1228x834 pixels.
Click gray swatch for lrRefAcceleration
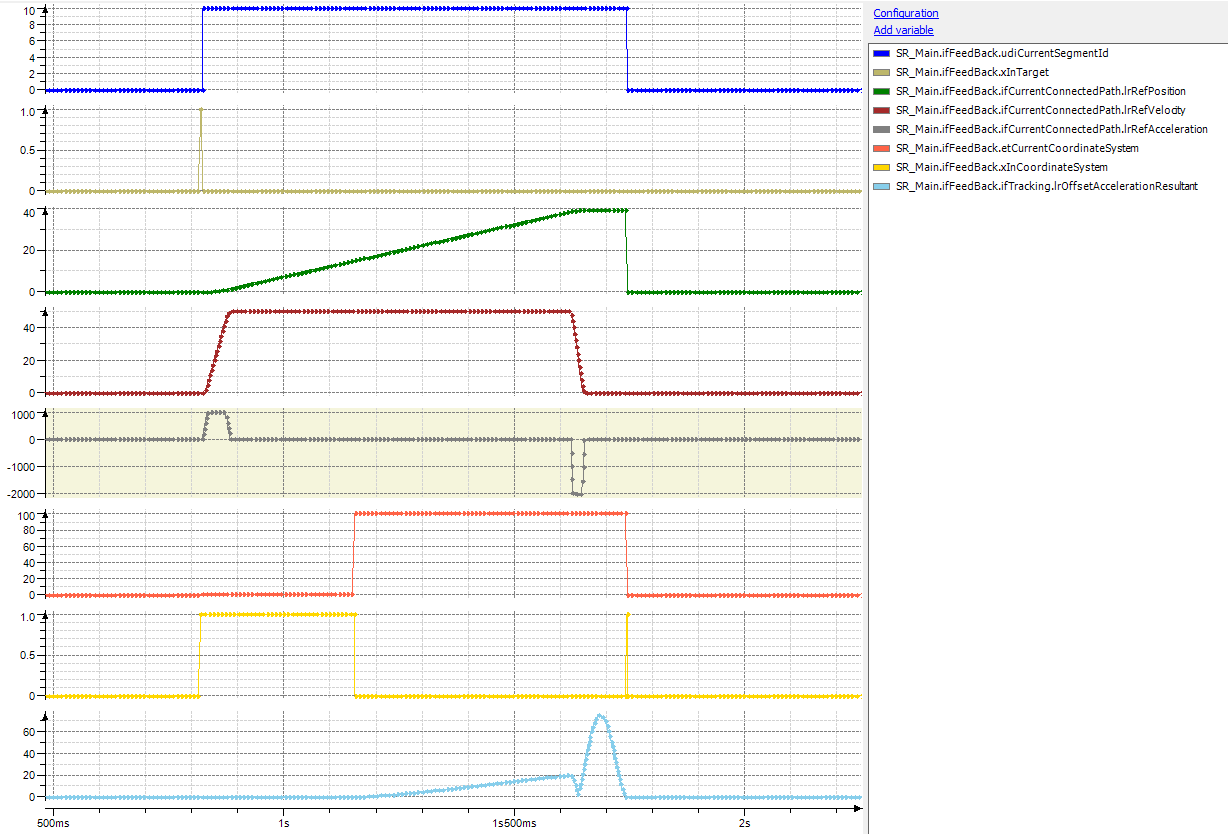coord(881,129)
